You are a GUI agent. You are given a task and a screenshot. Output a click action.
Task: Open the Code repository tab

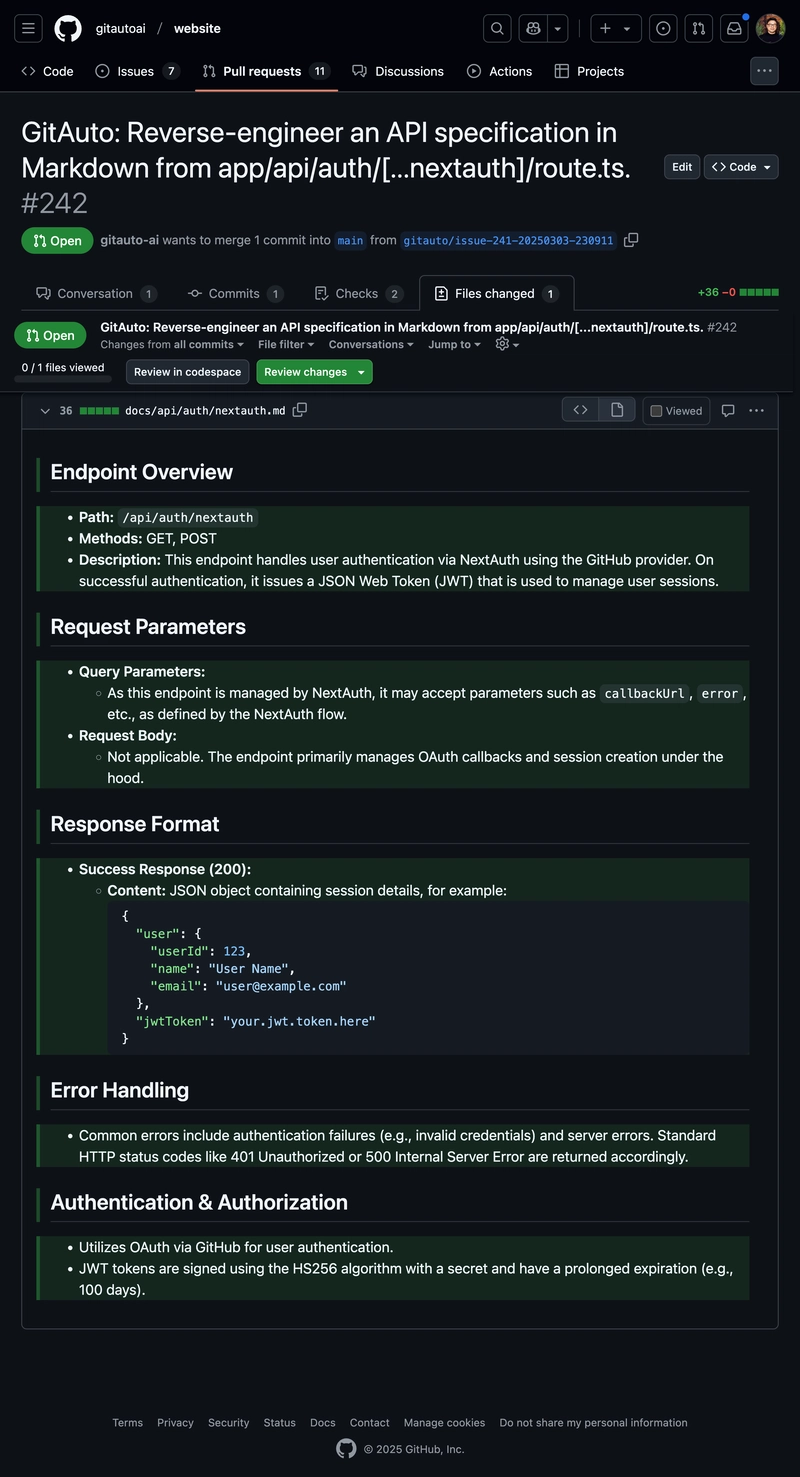click(48, 71)
